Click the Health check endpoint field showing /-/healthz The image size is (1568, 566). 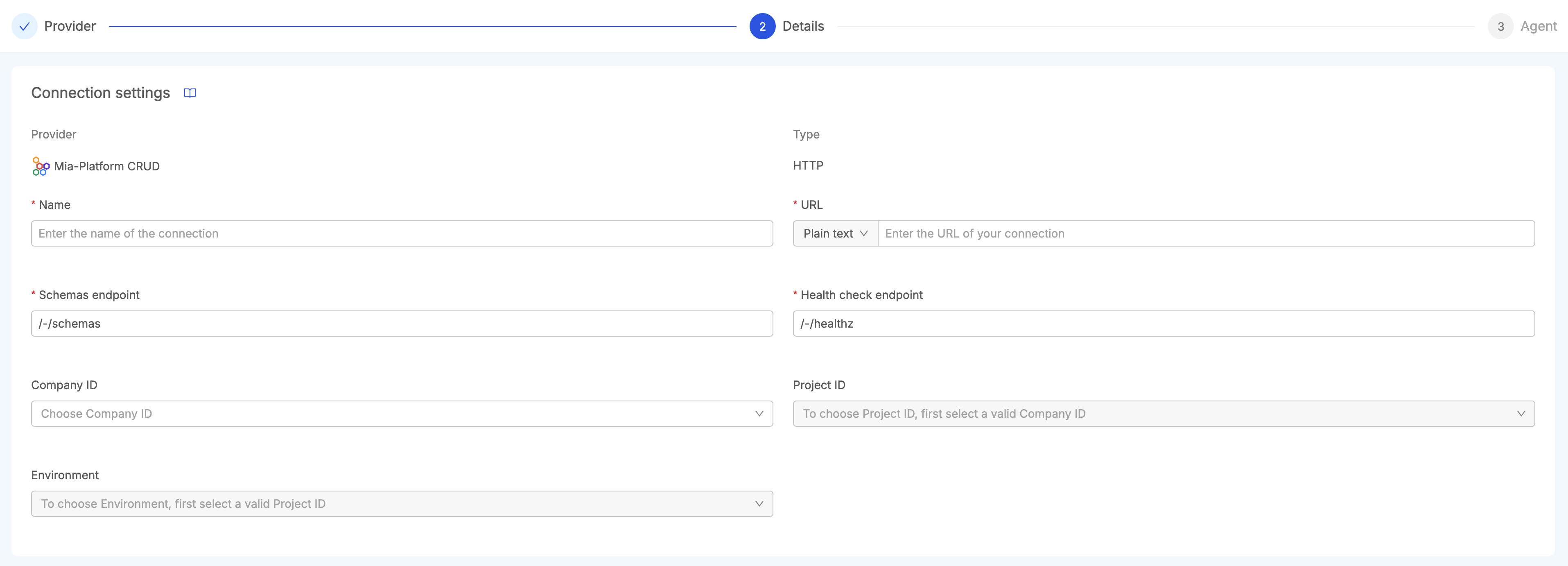click(x=1163, y=323)
